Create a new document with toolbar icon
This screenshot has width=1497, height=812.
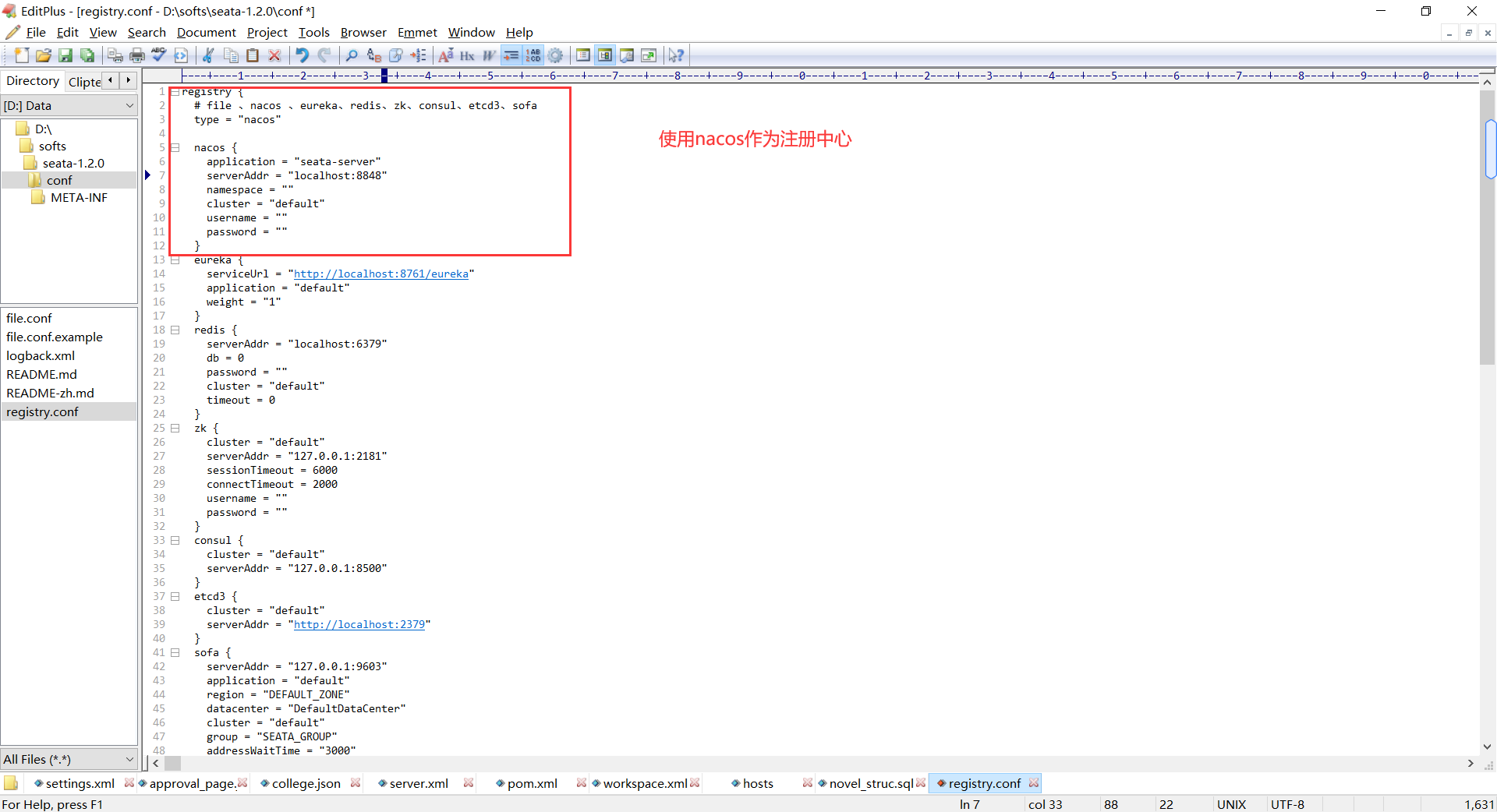click(22, 55)
